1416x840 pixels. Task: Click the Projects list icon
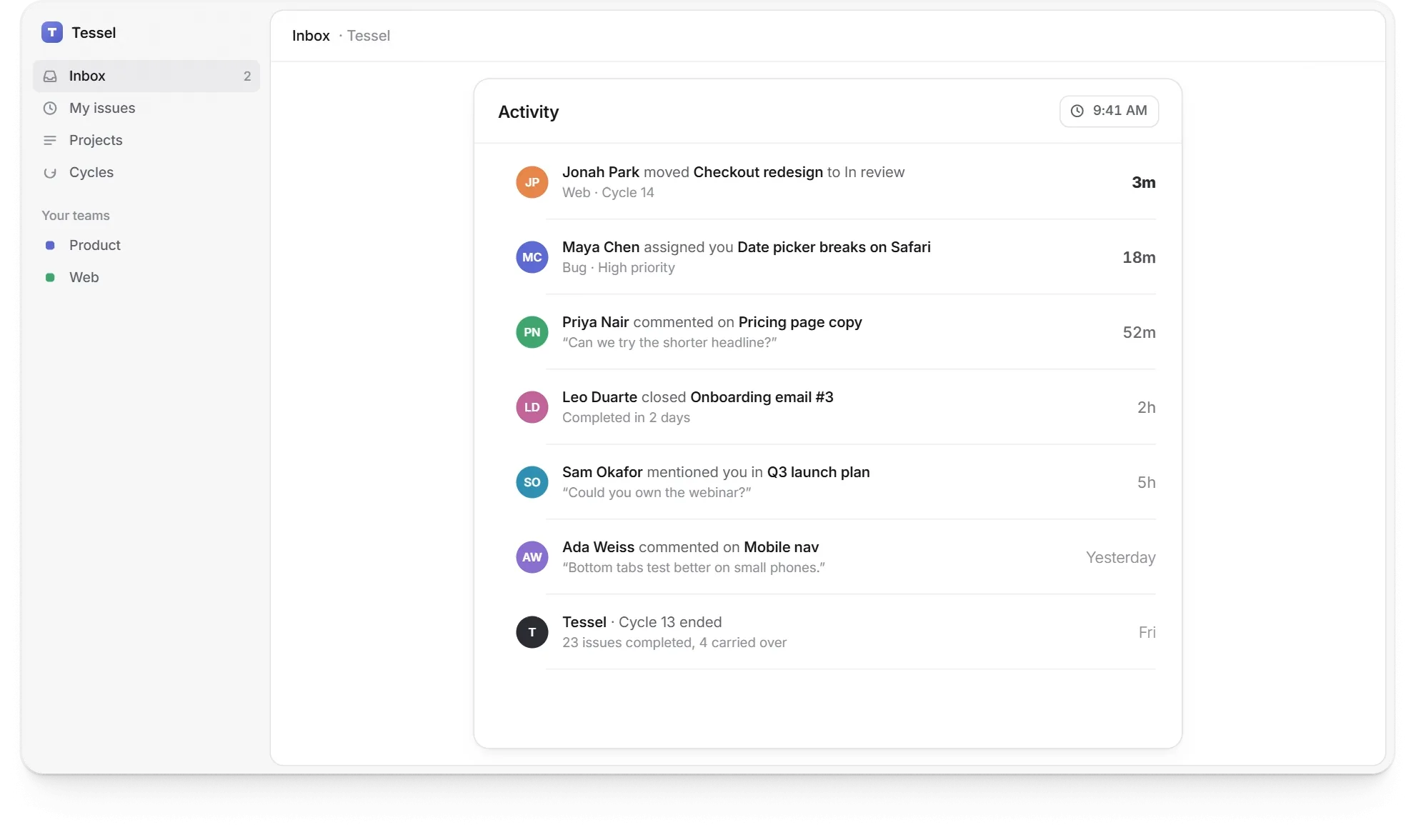50,140
